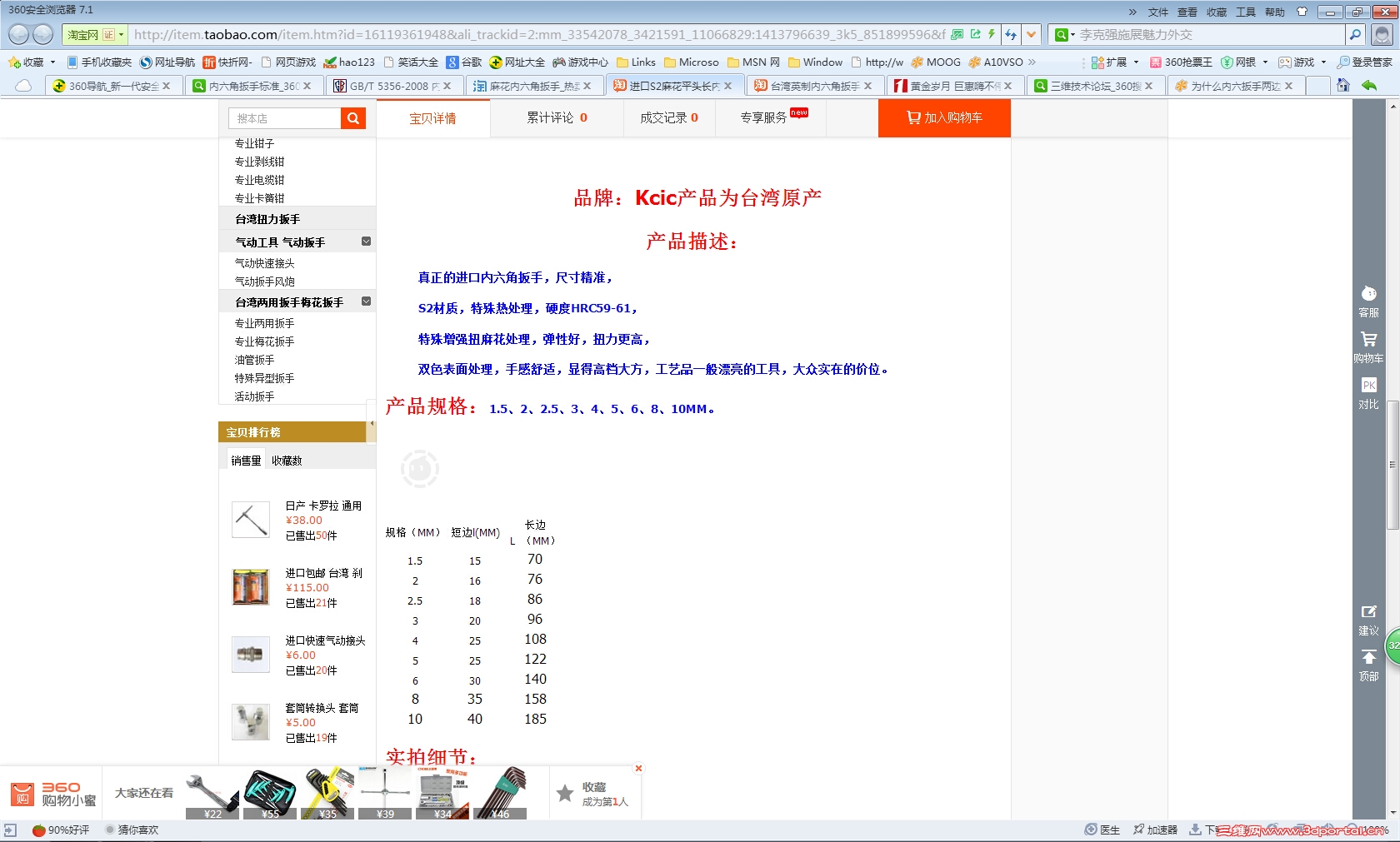Expand the 气动工具 气动扳手 category chevron
The image size is (1400, 842).
pyautogui.click(x=365, y=241)
